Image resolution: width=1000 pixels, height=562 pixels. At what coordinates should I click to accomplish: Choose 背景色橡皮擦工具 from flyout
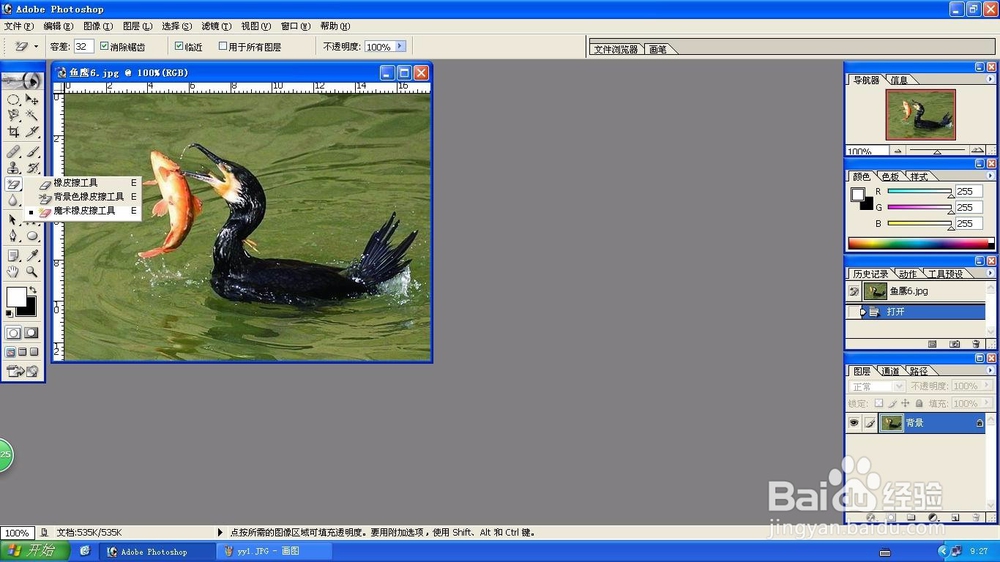pyautogui.click(x=87, y=197)
